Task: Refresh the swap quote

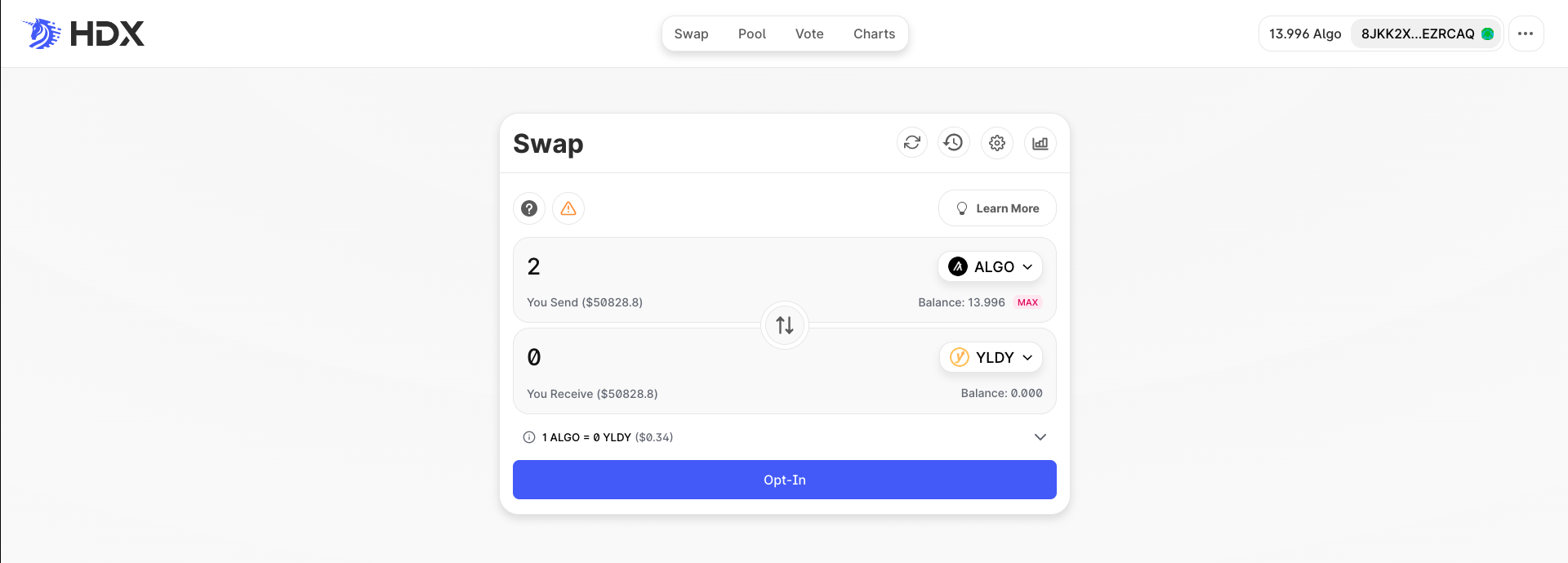Action: pos(912,143)
